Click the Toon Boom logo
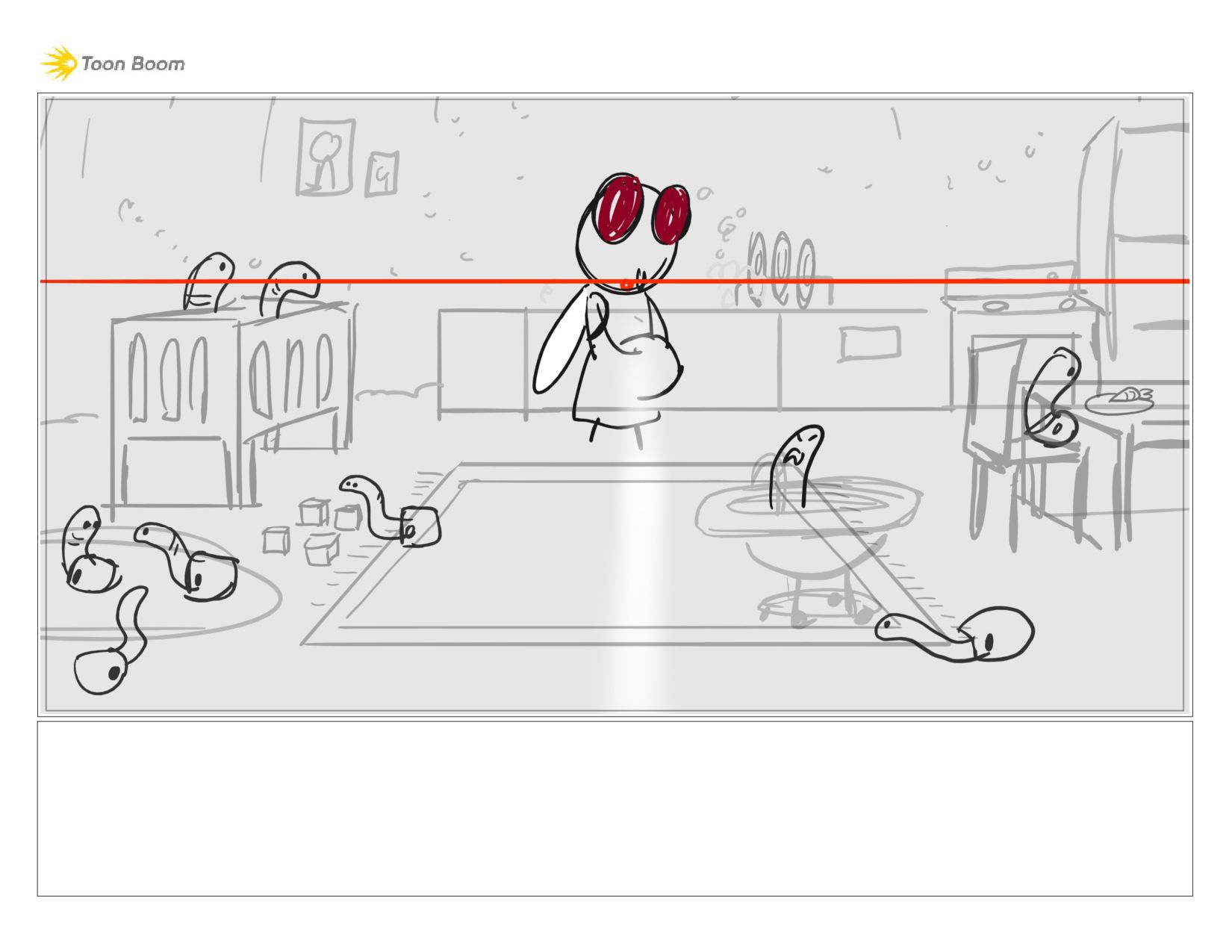This screenshot has width=1232, height=952. coord(113,63)
